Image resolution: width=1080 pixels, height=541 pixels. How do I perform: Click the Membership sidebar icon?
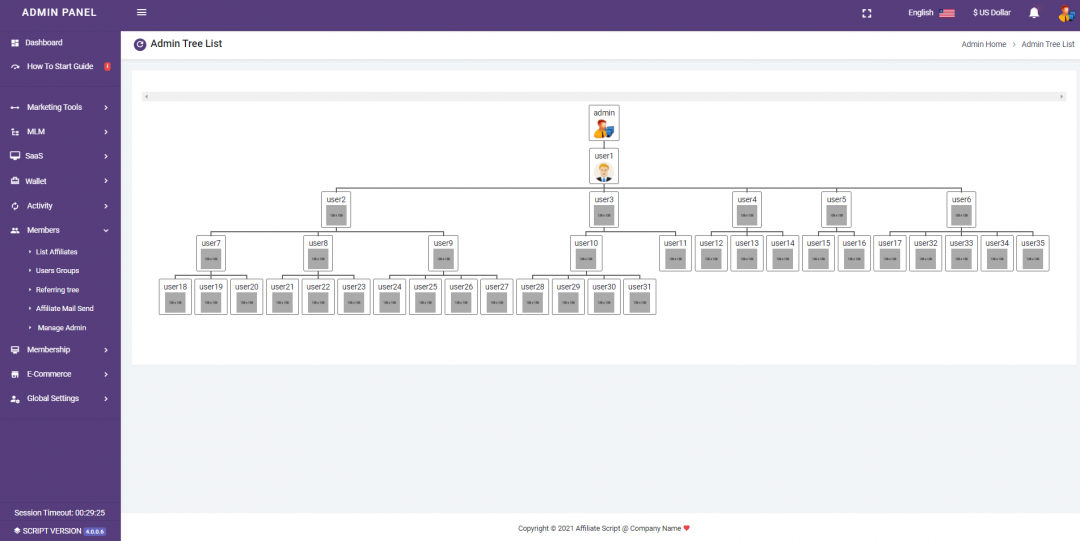(x=15, y=350)
